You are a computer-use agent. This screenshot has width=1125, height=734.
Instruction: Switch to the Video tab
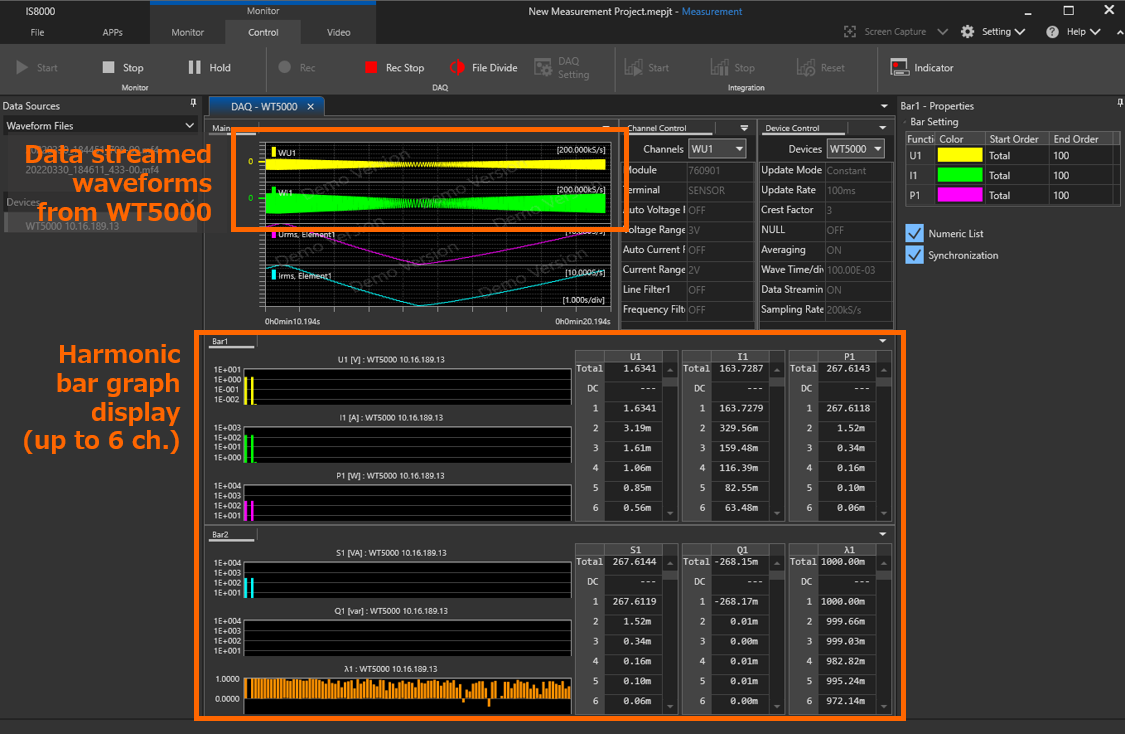(339, 32)
